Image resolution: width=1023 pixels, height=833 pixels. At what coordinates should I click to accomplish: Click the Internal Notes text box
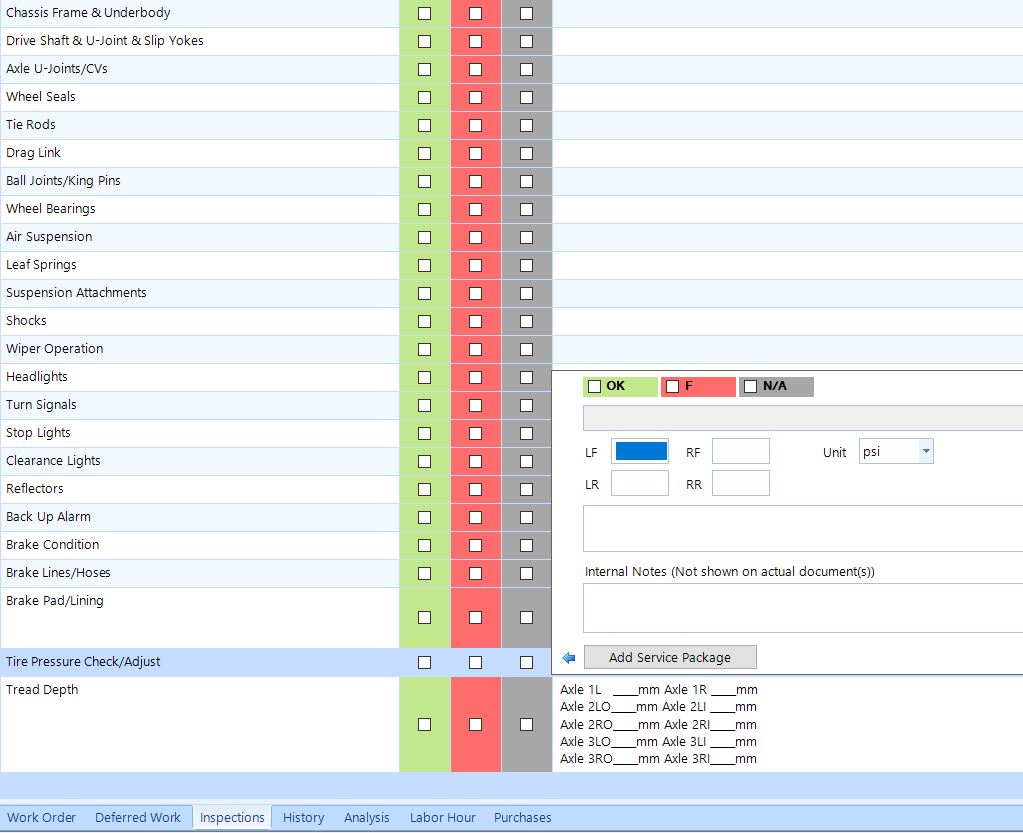800,608
